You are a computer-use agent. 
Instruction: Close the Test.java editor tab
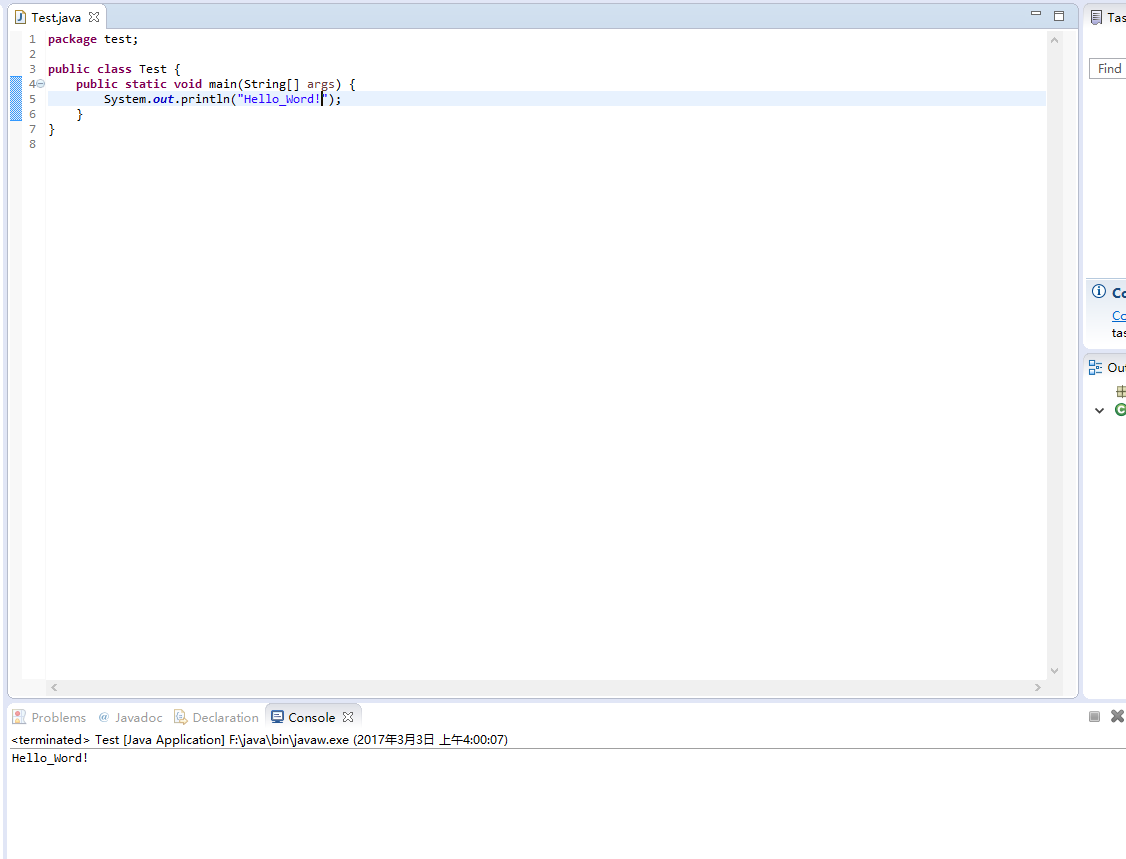tap(94, 17)
